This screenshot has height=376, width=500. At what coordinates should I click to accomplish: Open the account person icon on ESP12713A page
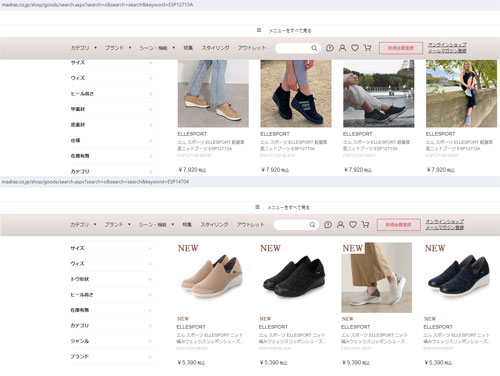(x=342, y=48)
